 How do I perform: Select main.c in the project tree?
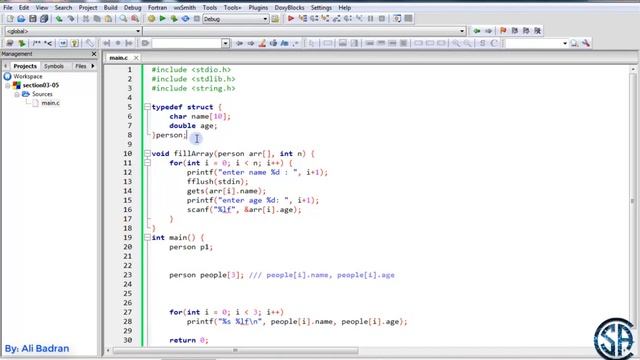[x=50, y=103]
